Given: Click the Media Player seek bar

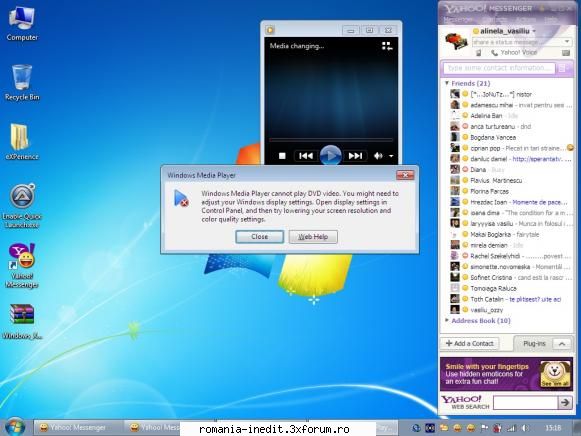Looking at the screenshot, I should pos(331,140).
